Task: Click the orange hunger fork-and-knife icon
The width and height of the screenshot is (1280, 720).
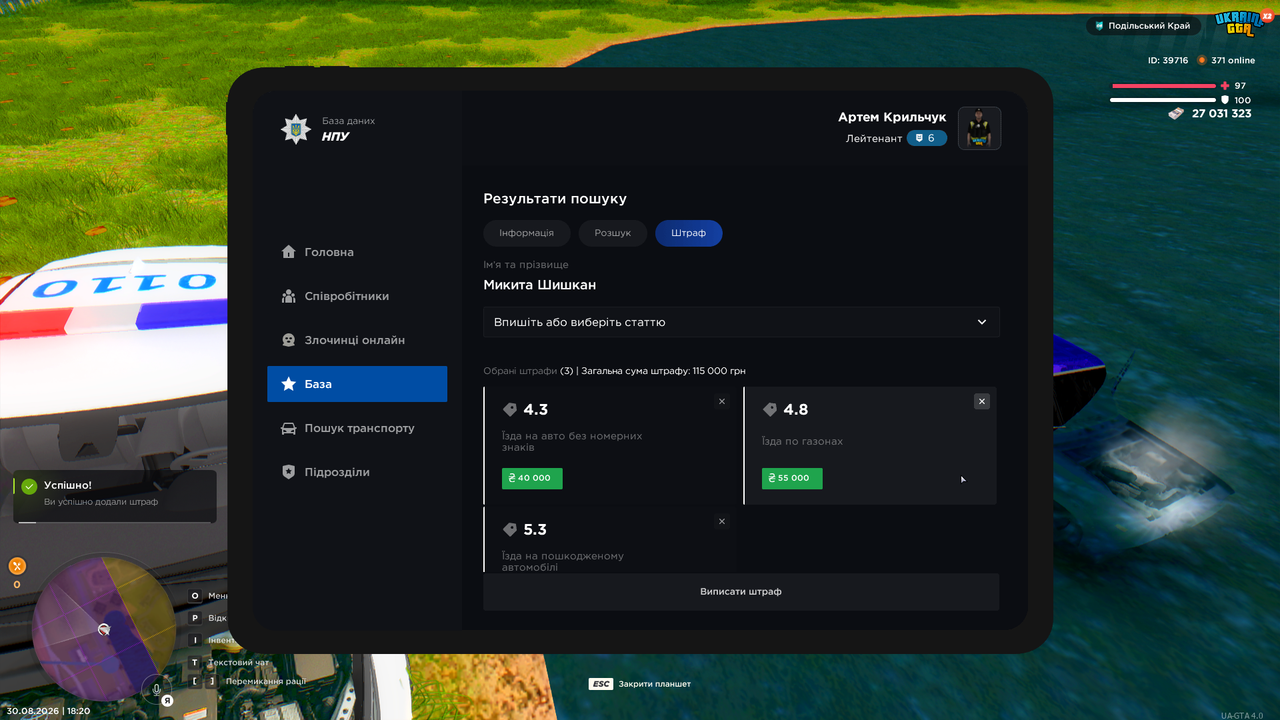Action: (x=17, y=566)
